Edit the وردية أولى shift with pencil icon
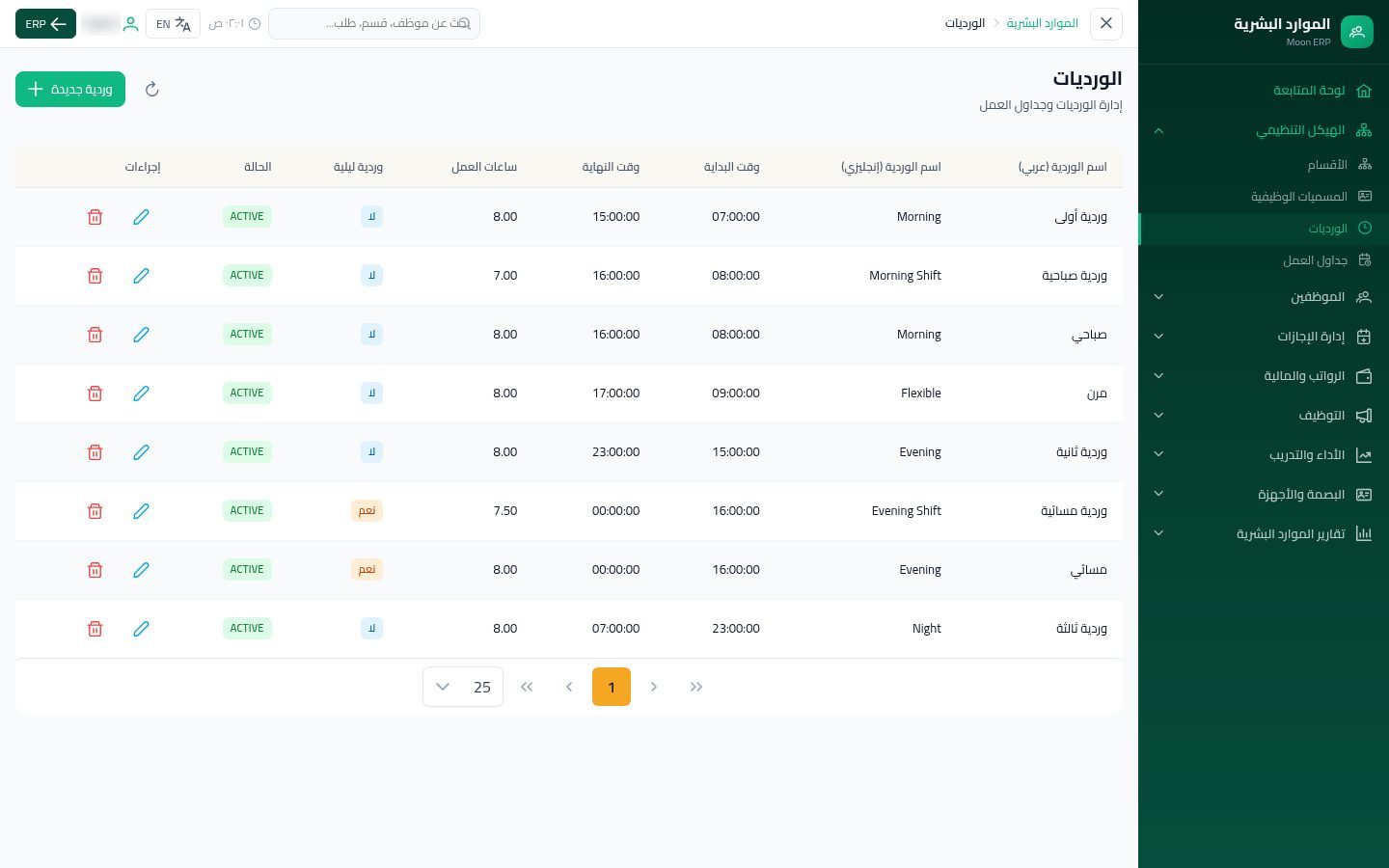 [x=141, y=217]
